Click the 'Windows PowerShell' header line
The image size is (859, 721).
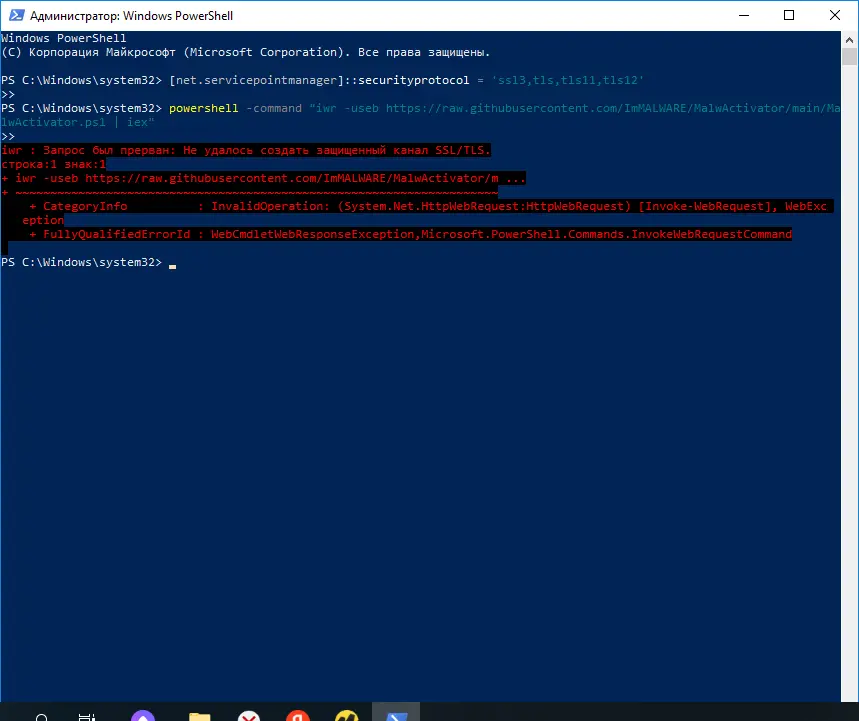point(64,38)
